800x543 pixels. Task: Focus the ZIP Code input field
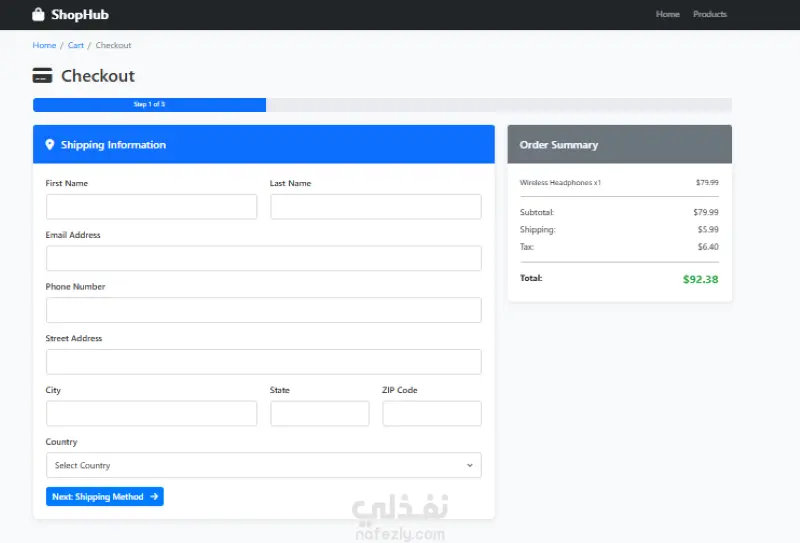[x=432, y=413]
